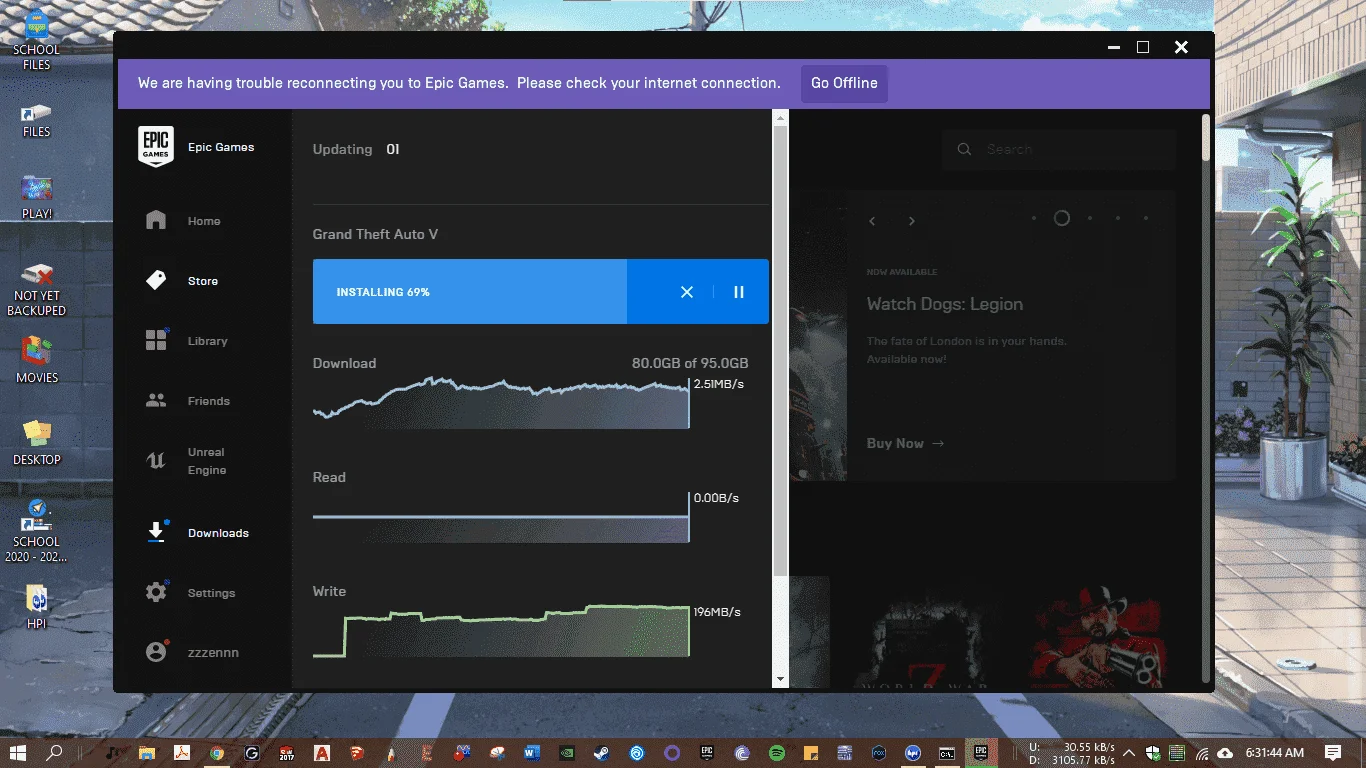Image resolution: width=1366 pixels, height=768 pixels.
Task: Open the Wi-Fi network tray icon
Action: click(1201, 753)
